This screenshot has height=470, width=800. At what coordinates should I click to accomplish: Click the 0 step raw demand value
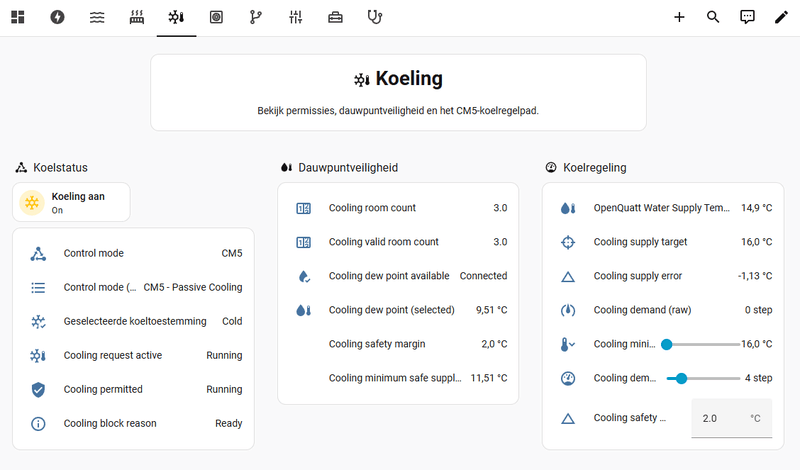(x=758, y=310)
